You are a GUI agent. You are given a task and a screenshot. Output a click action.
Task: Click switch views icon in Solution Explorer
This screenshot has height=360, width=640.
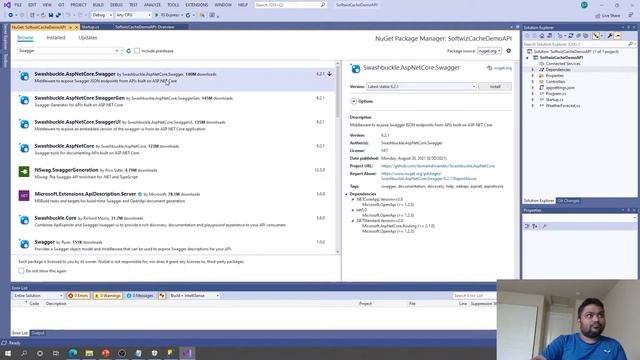pyautogui.click(x=549, y=36)
